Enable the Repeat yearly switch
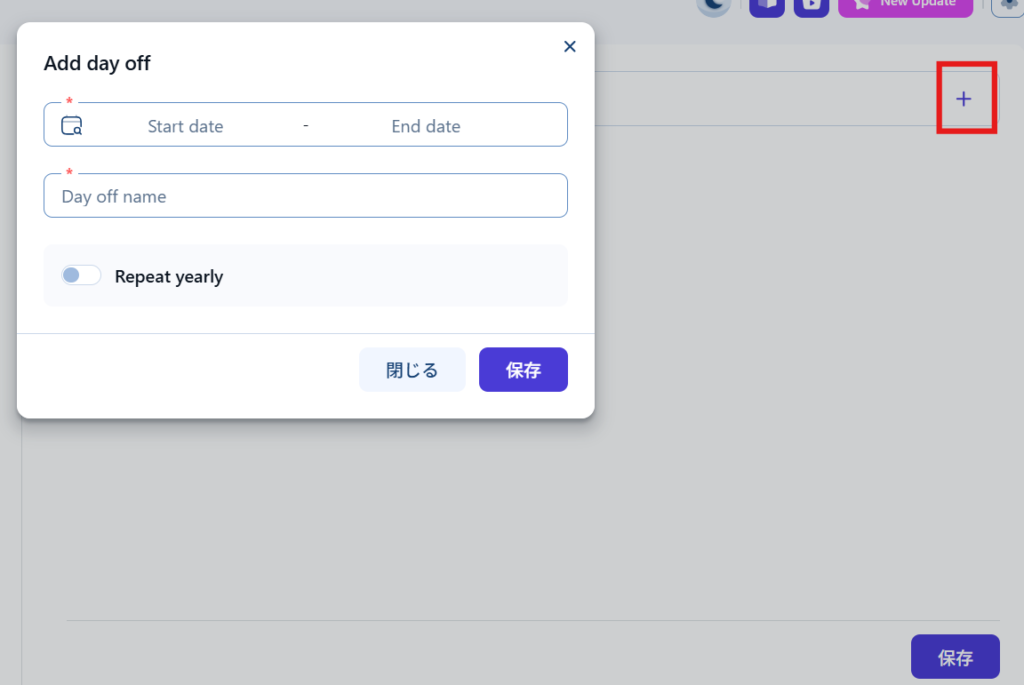Viewport: 1024px width, 685px height. pyautogui.click(x=81, y=276)
